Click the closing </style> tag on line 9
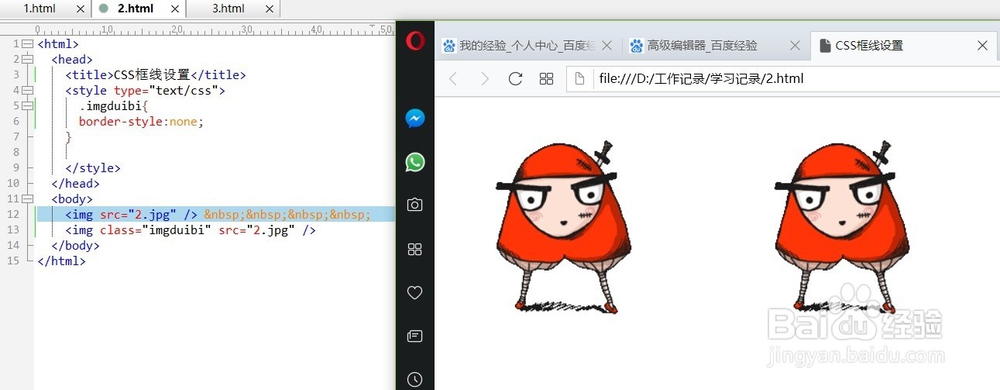The width and height of the screenshot is (1000, 390). coord(92,168)
